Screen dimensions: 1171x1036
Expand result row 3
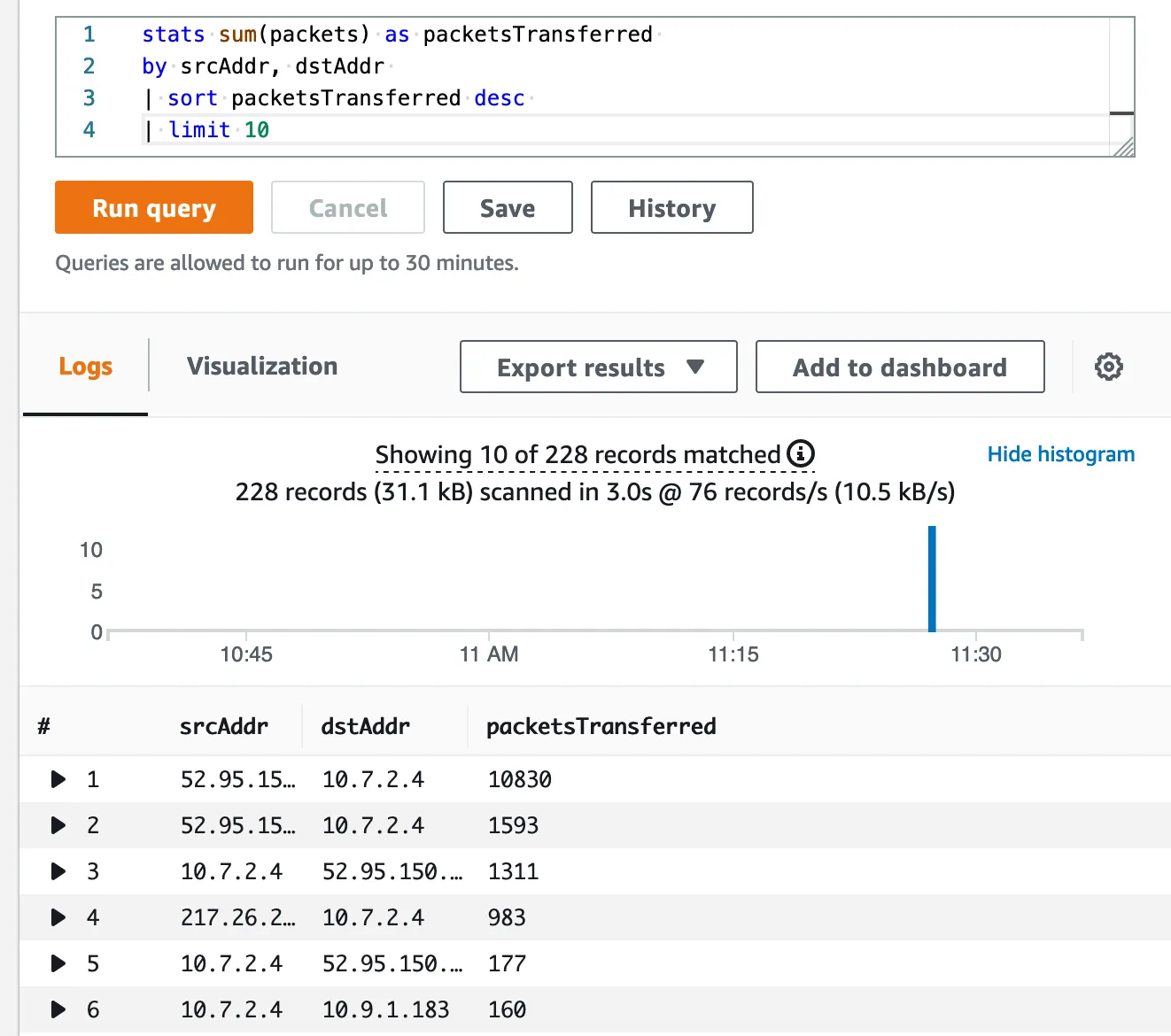[58, 871]
